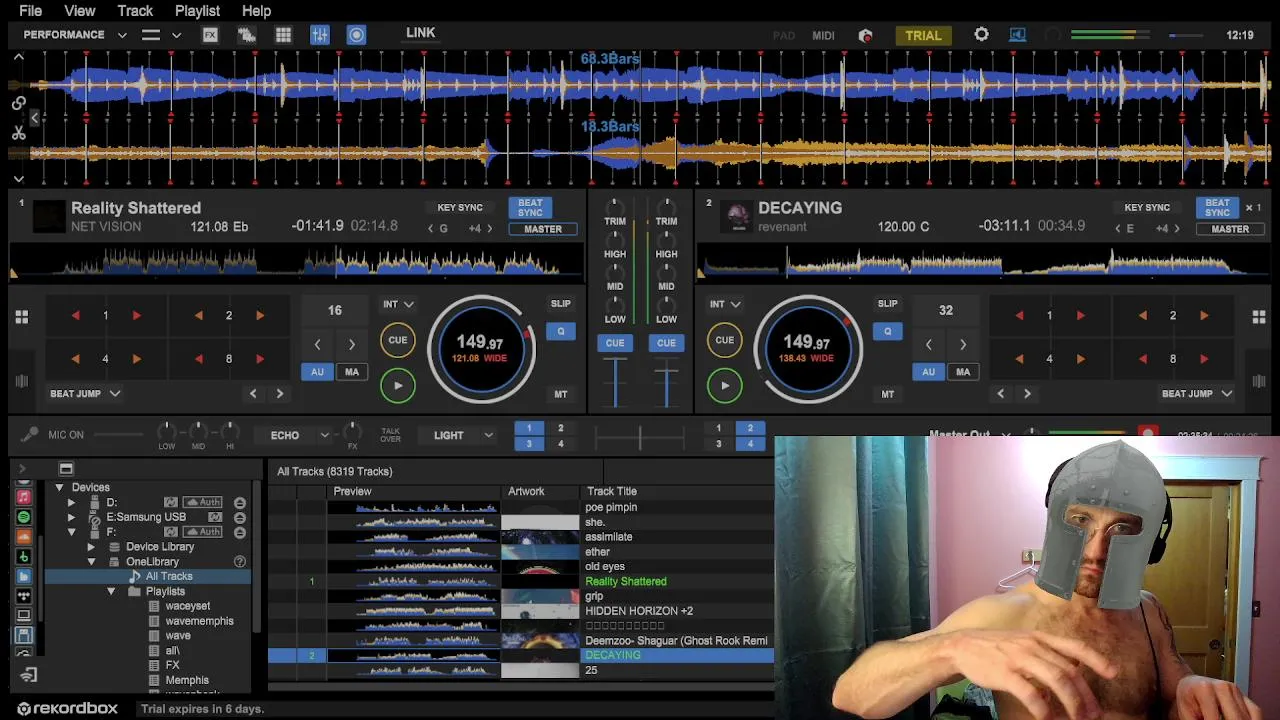Open Beatsource icon in sidebar
1280x720 pixels.
24,576
